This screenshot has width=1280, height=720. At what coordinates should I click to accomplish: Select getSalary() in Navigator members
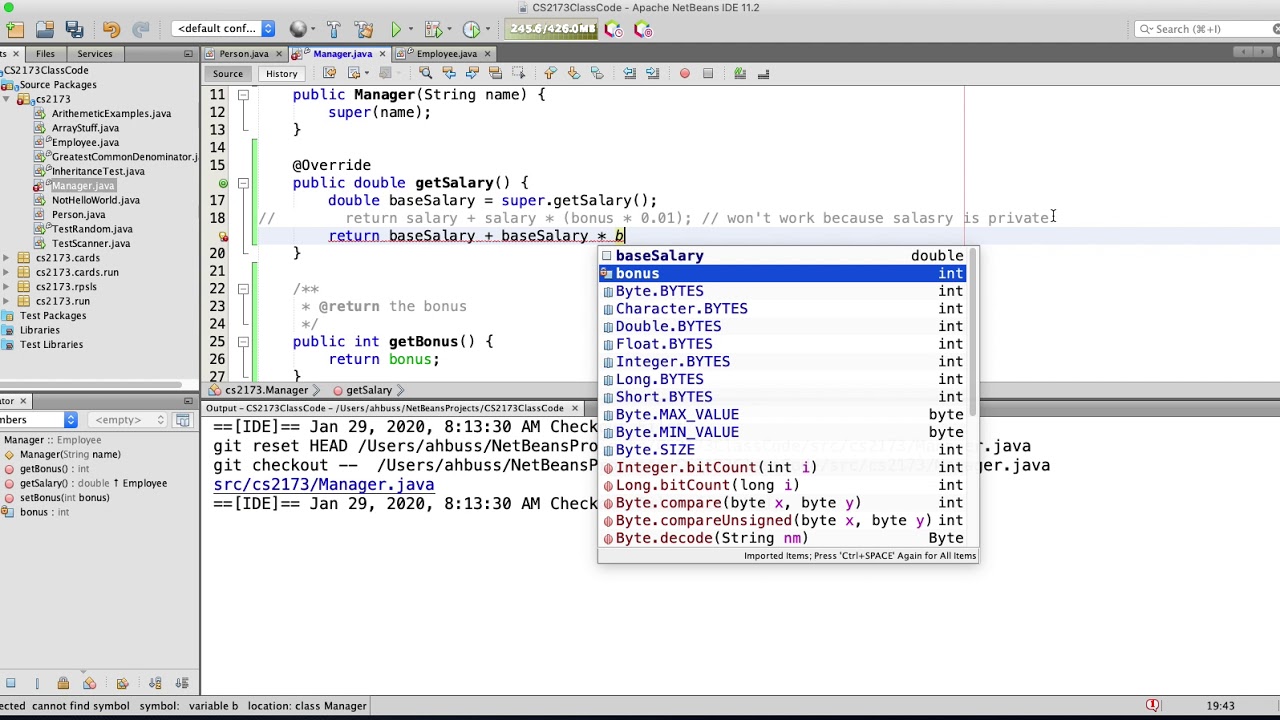tap(93, 483)
